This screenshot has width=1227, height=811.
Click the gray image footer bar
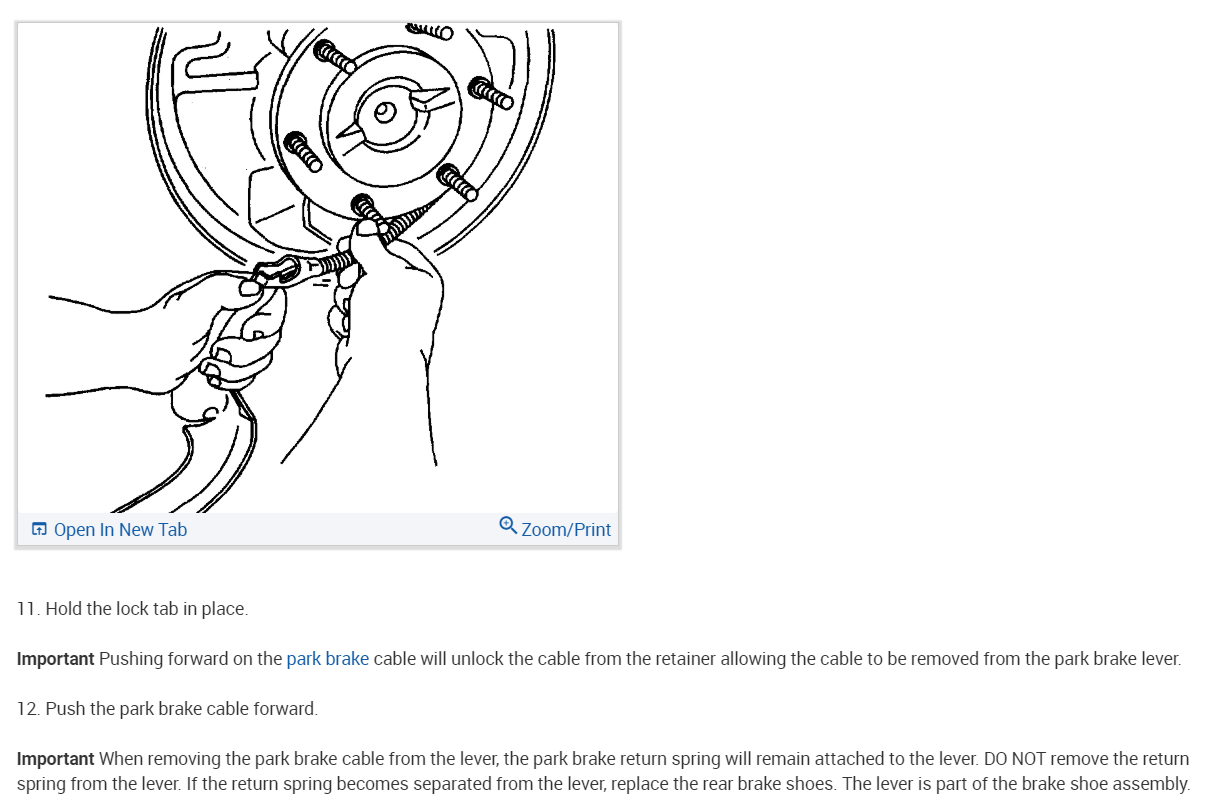[x=318, y=529]
